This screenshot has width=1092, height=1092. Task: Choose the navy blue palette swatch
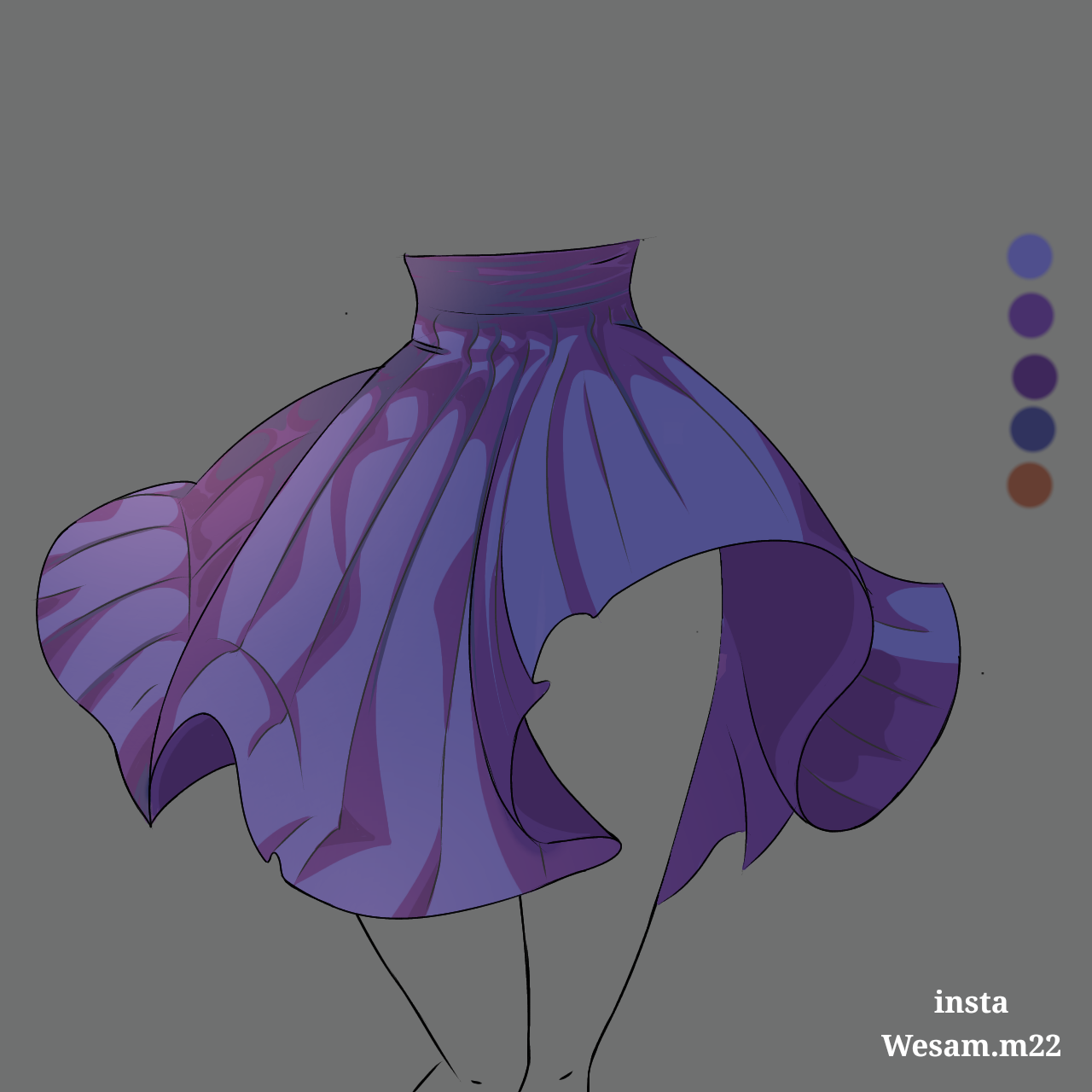point(1033,429)
